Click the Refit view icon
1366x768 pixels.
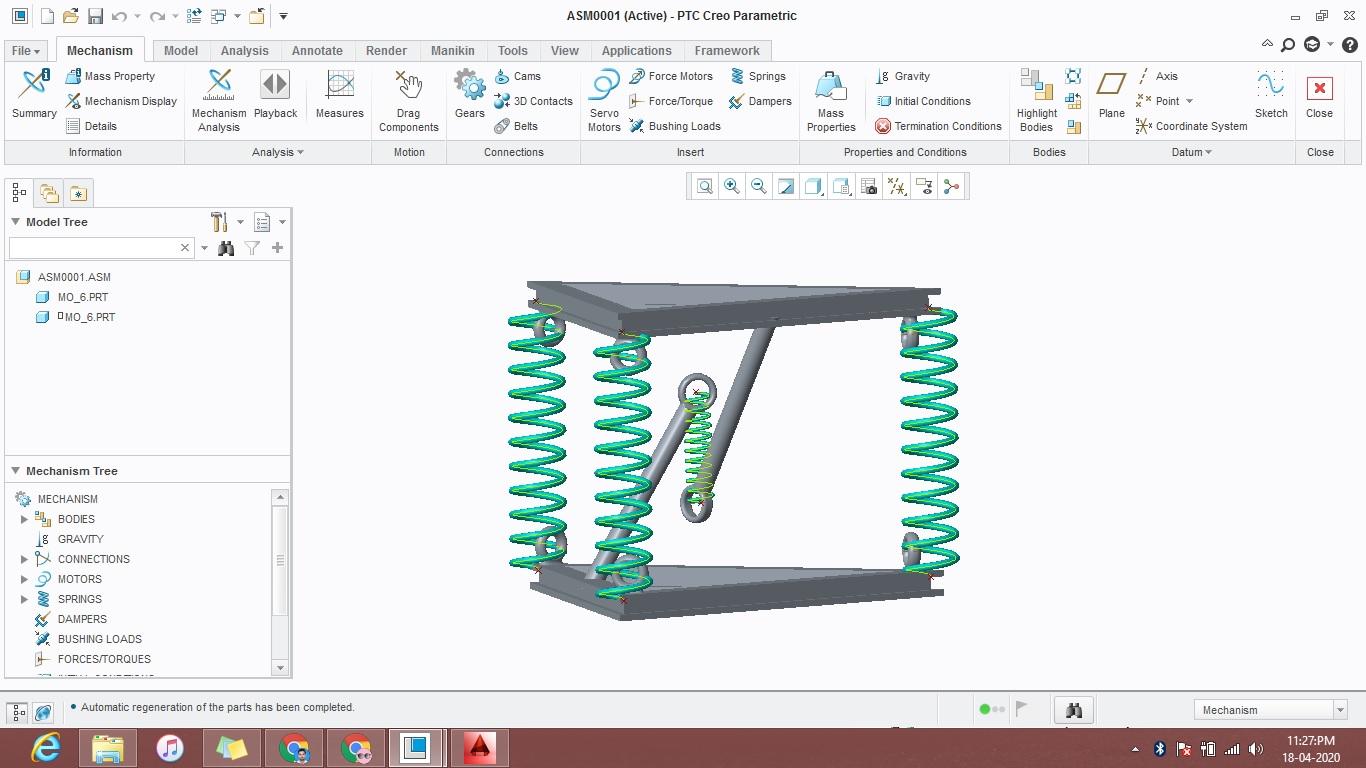705,186
